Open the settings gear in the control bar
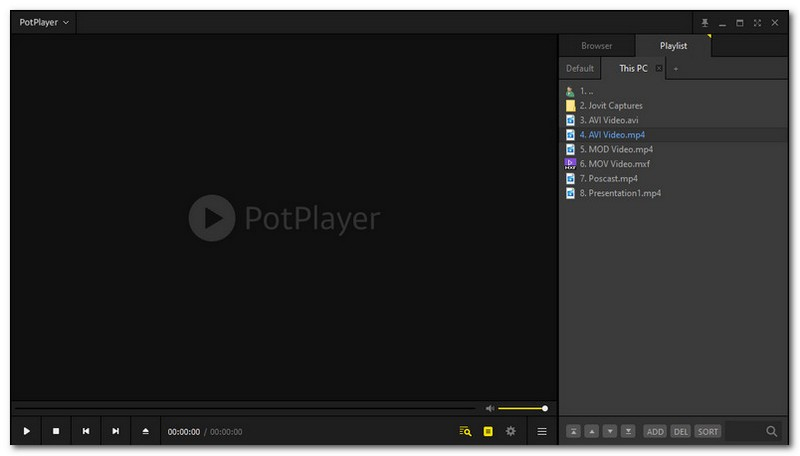 click(x=511, y=431)
